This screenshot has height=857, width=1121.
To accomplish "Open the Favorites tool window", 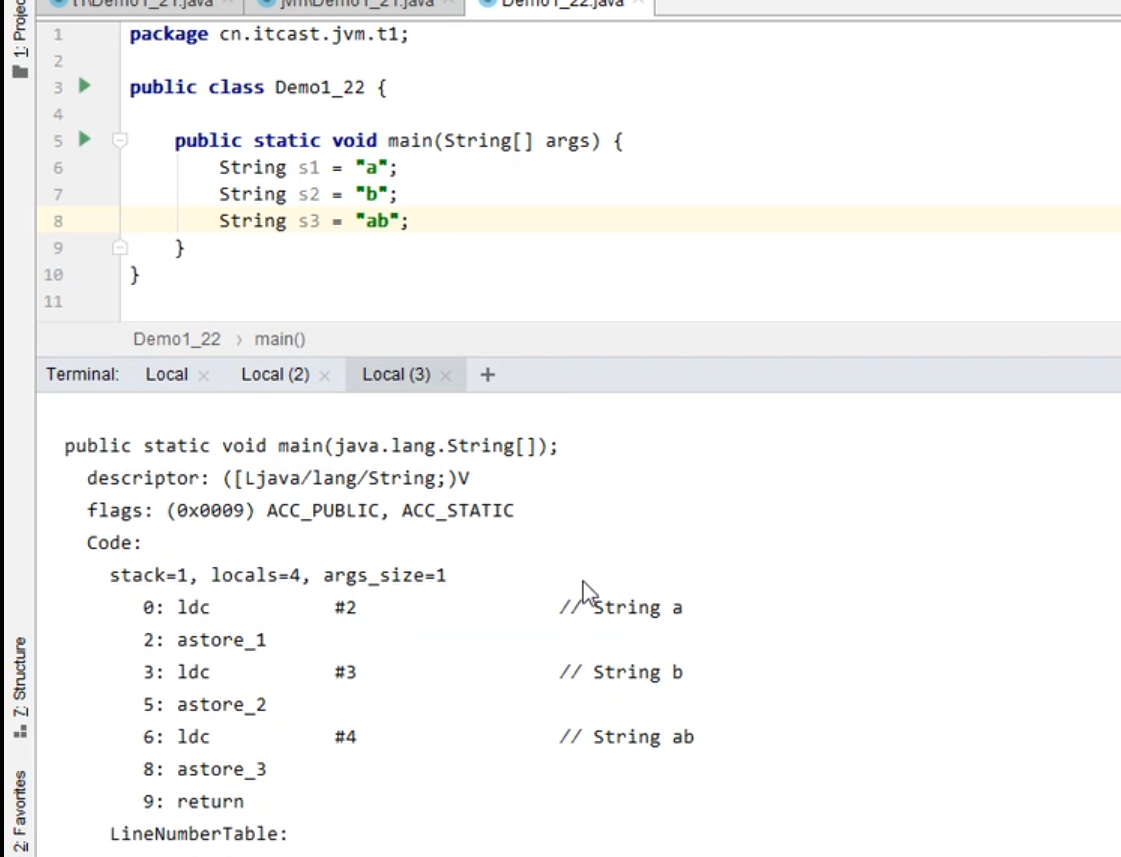I will tap(20, 813).
